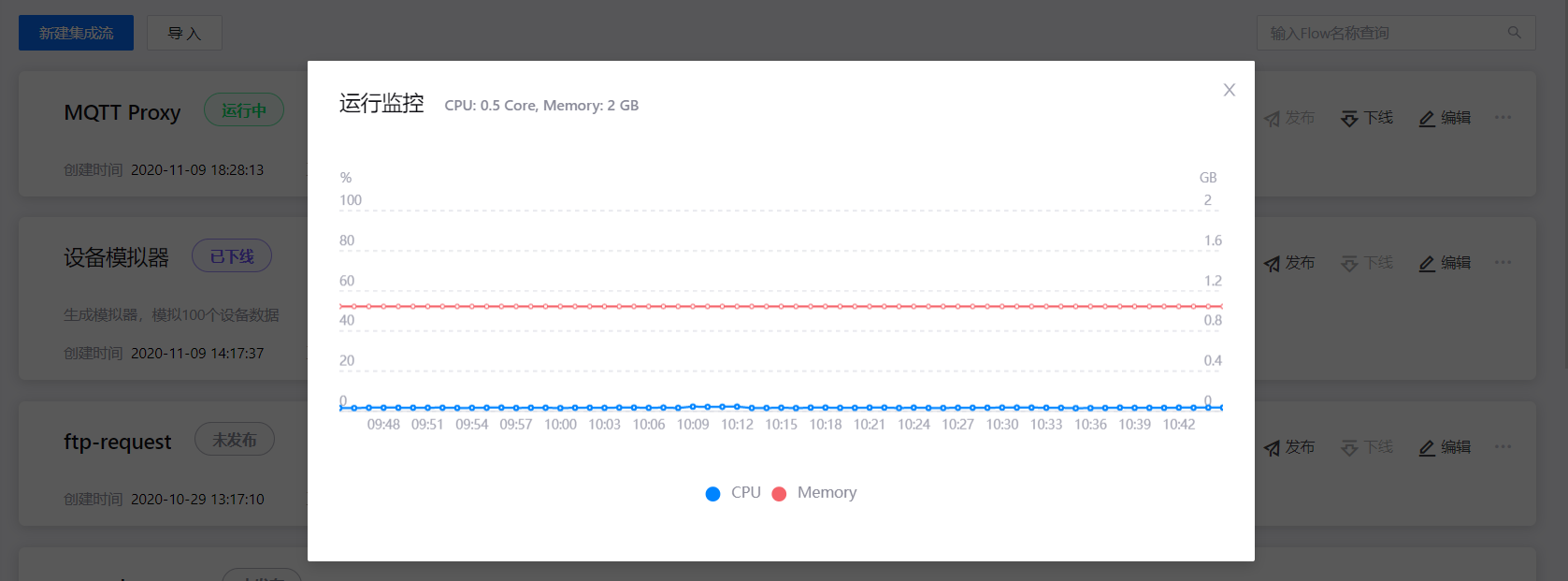Click the 运行中 status badge

coord(244,110)
